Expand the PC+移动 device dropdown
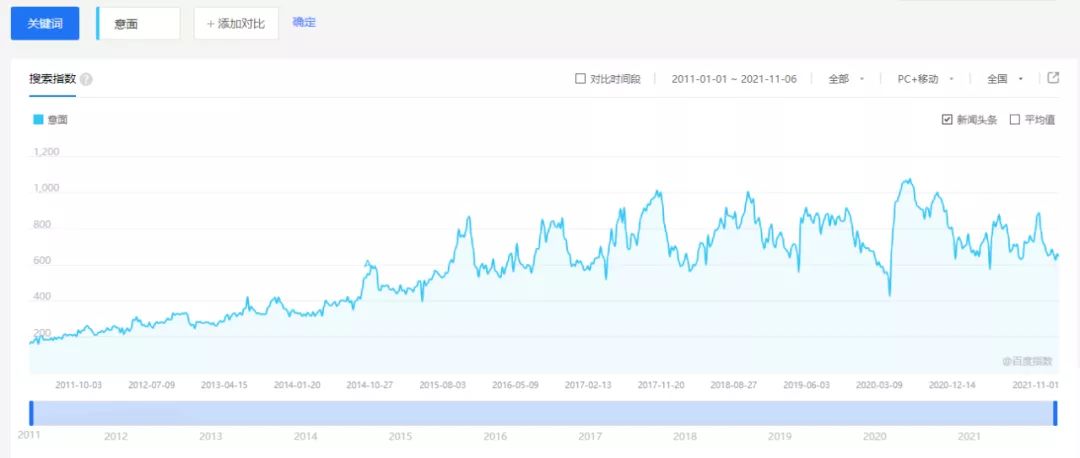Viewport: 1080px width, 458px height. click(x=924, y=79)
